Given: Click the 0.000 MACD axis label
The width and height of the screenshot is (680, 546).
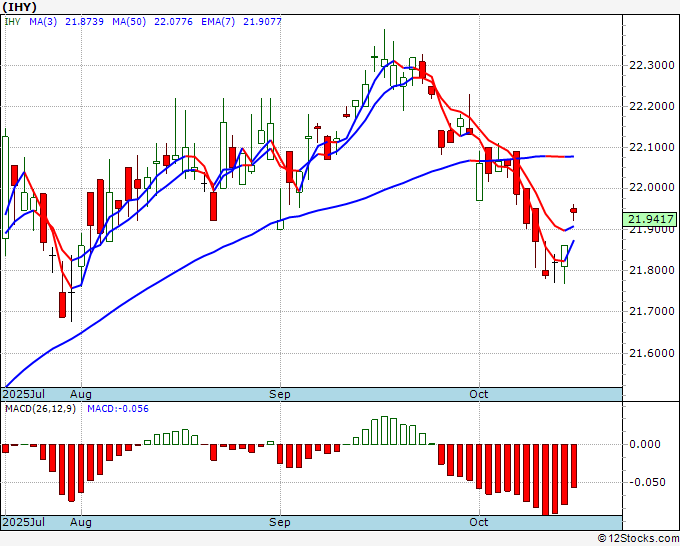Looking at the screenshot, I should (645, 445).
